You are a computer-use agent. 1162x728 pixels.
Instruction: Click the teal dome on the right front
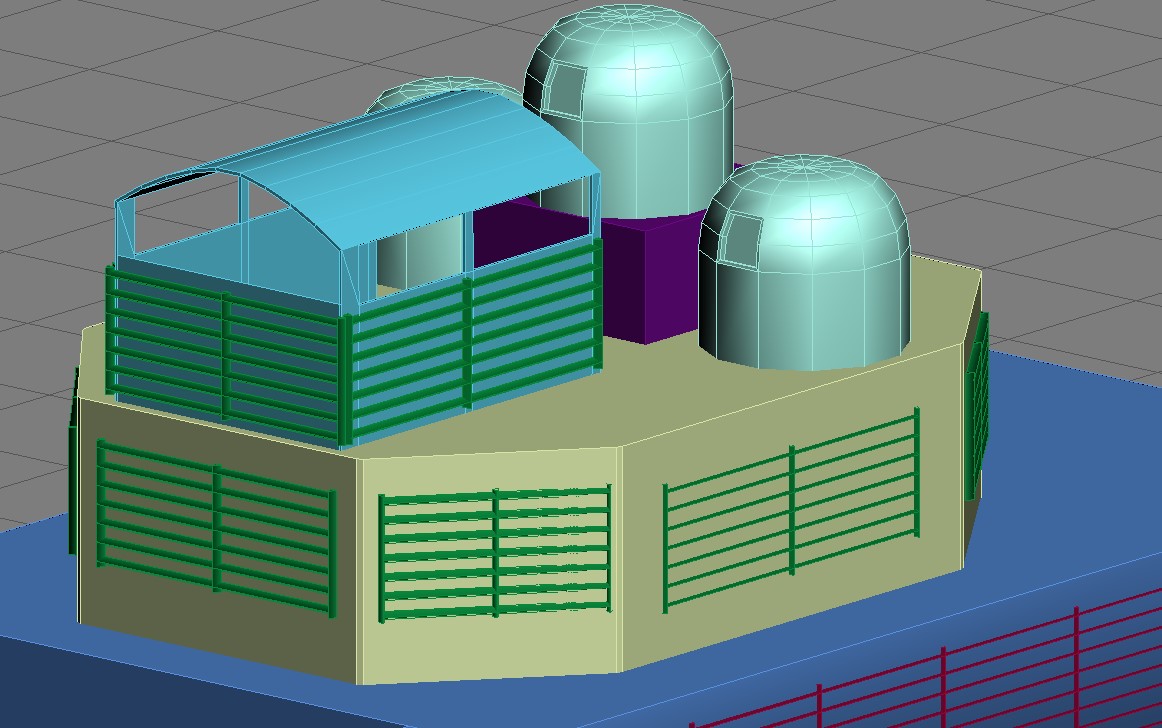[805, 263]
